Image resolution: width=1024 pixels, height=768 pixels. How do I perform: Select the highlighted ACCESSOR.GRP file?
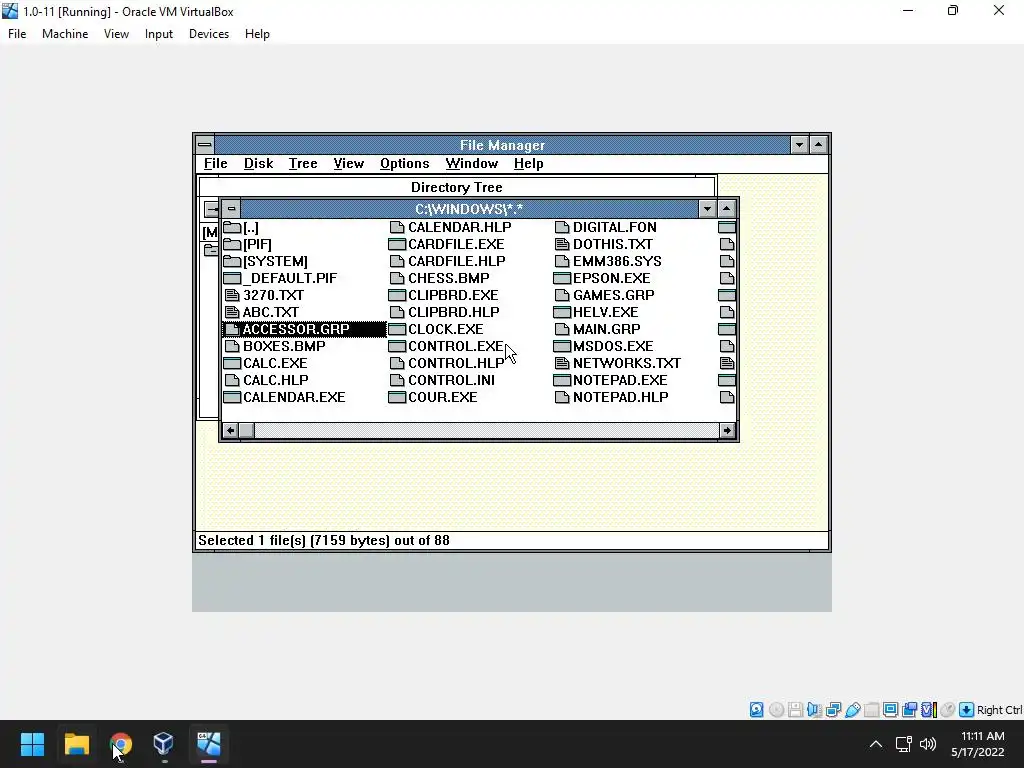coord(304,329)
